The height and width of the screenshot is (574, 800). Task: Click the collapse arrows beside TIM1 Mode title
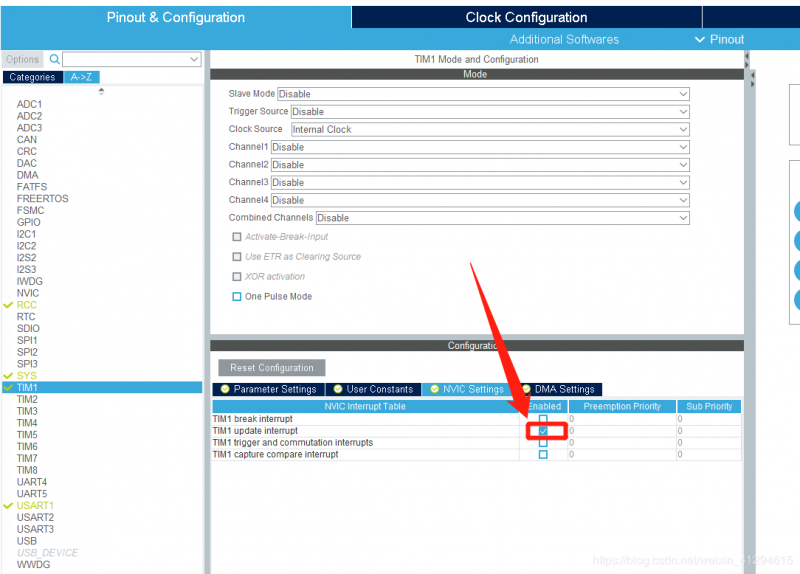(x=747, y=60)
